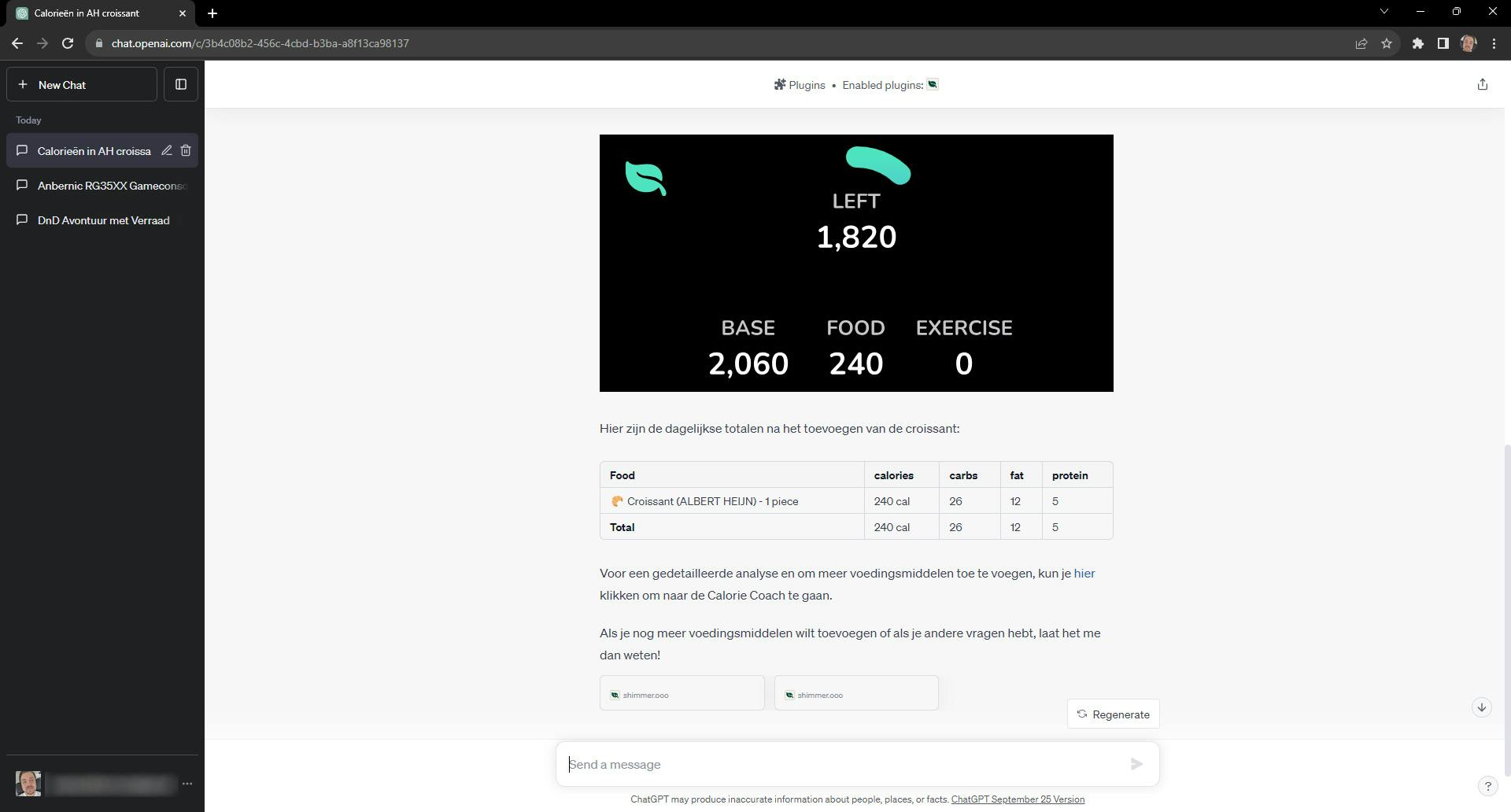Viewport: 1511px width, 812px height.
Task: Share this page from the address bar
Action: pos(1361,43)
